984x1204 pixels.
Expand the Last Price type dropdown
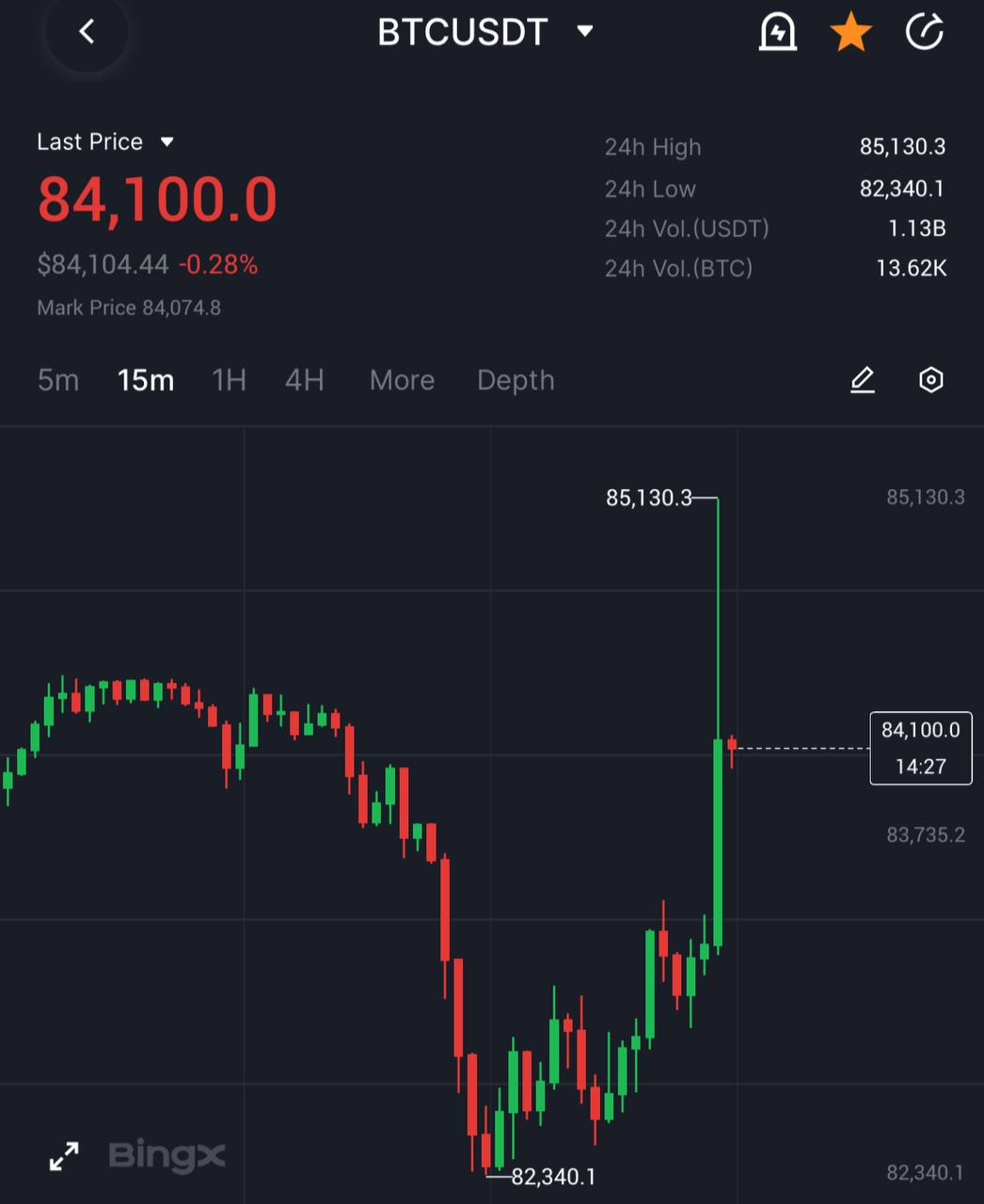pyautogui.click(x=105, y=142)
